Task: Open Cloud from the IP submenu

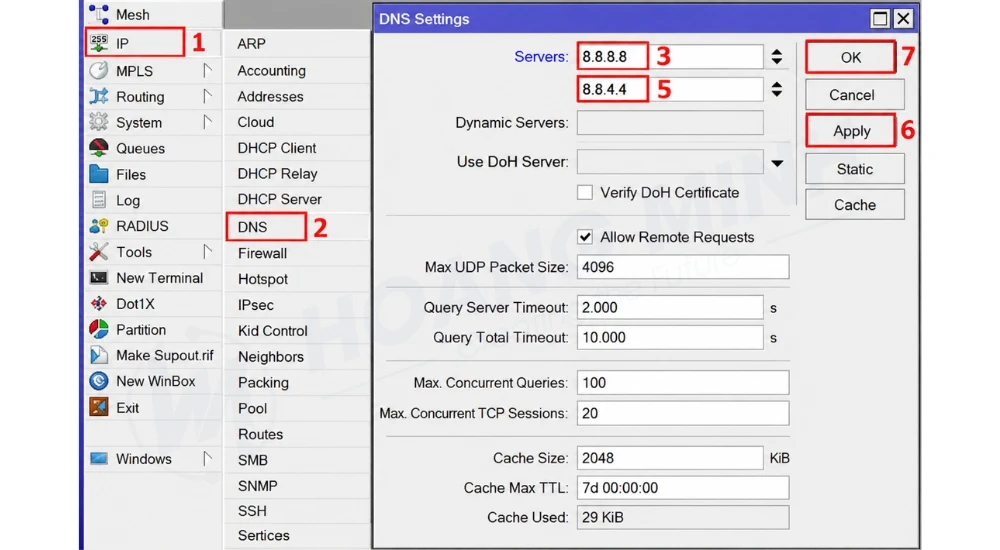Action: (x=256, y=122)
